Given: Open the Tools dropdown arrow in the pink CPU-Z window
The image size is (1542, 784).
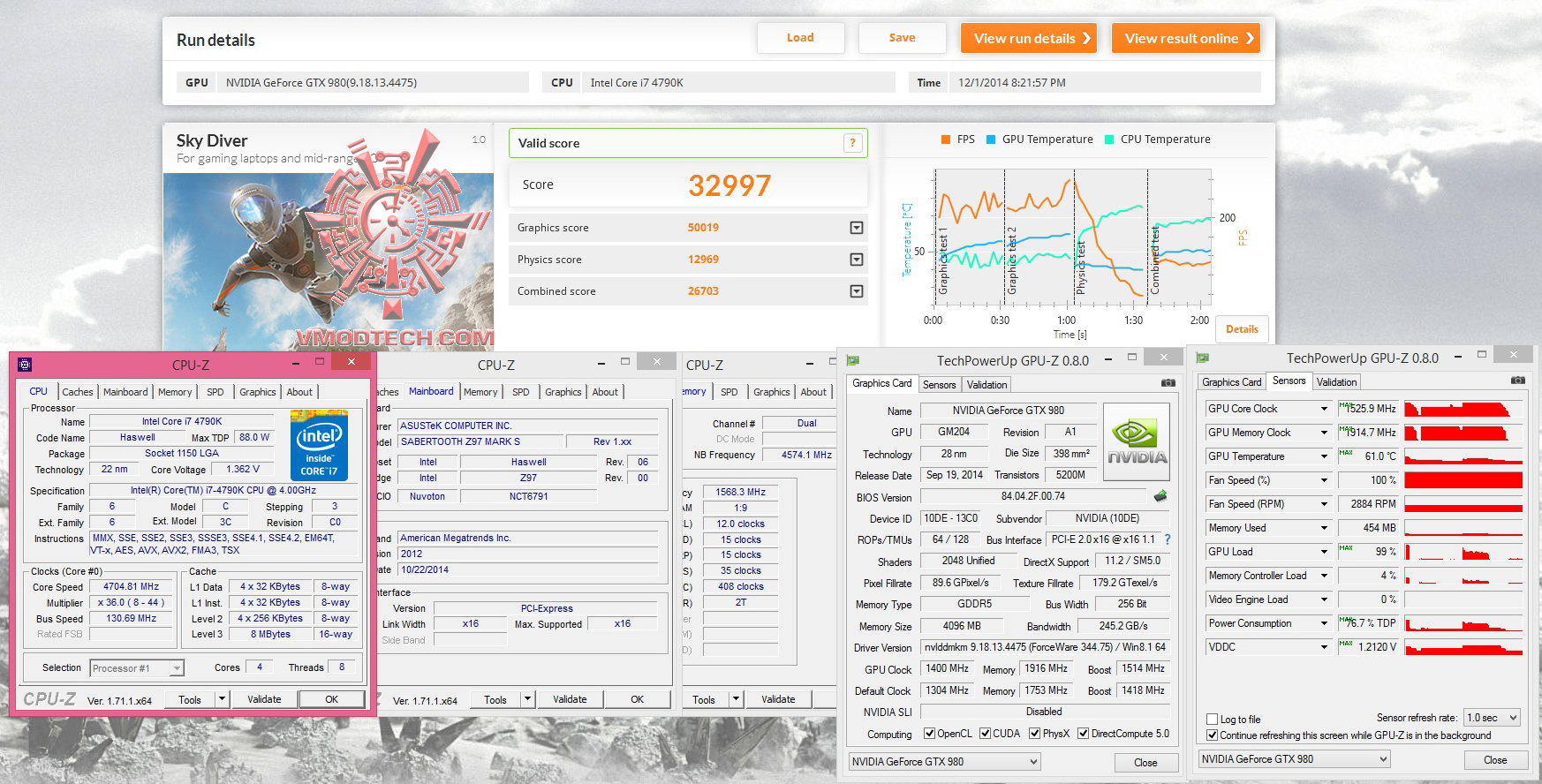Looking at the screenshot, I should pos(223,699).
